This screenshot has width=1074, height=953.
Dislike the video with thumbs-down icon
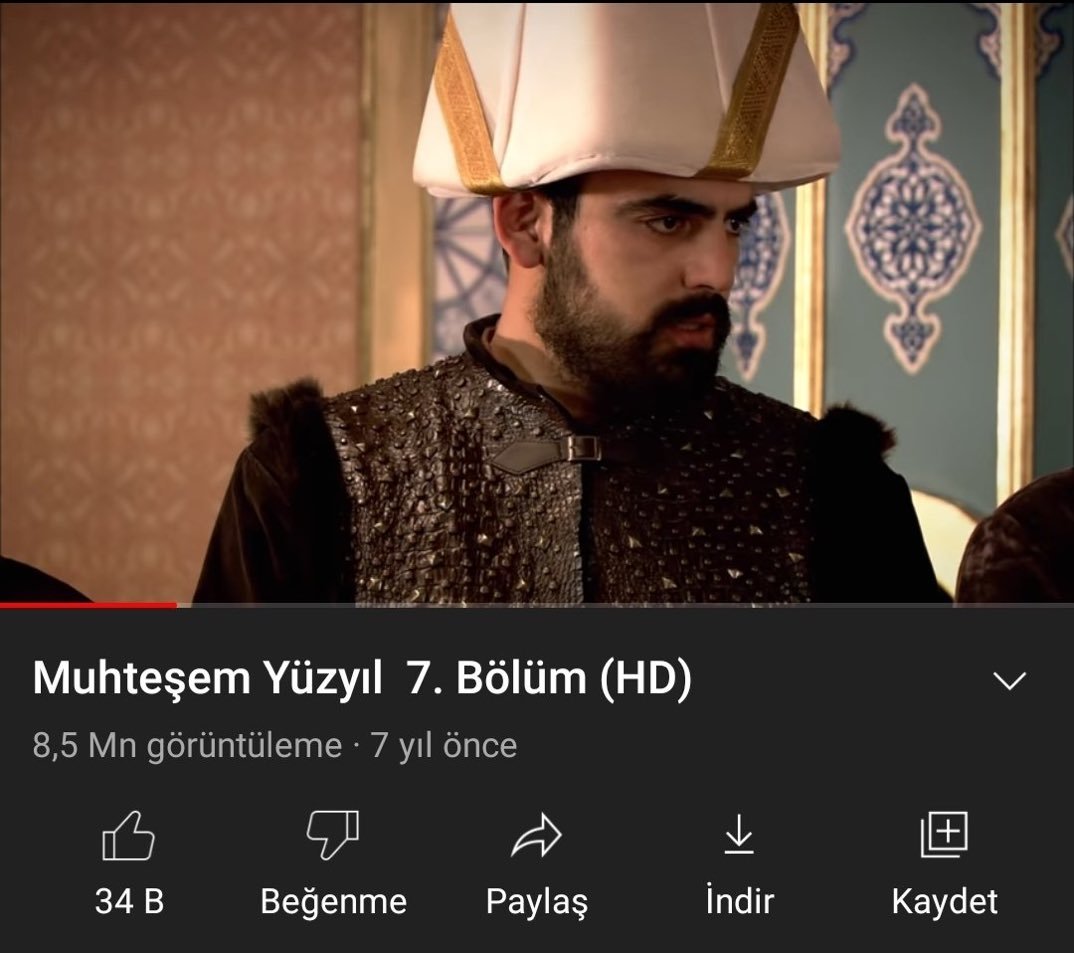pyautogui.click(x=333, y=834)
